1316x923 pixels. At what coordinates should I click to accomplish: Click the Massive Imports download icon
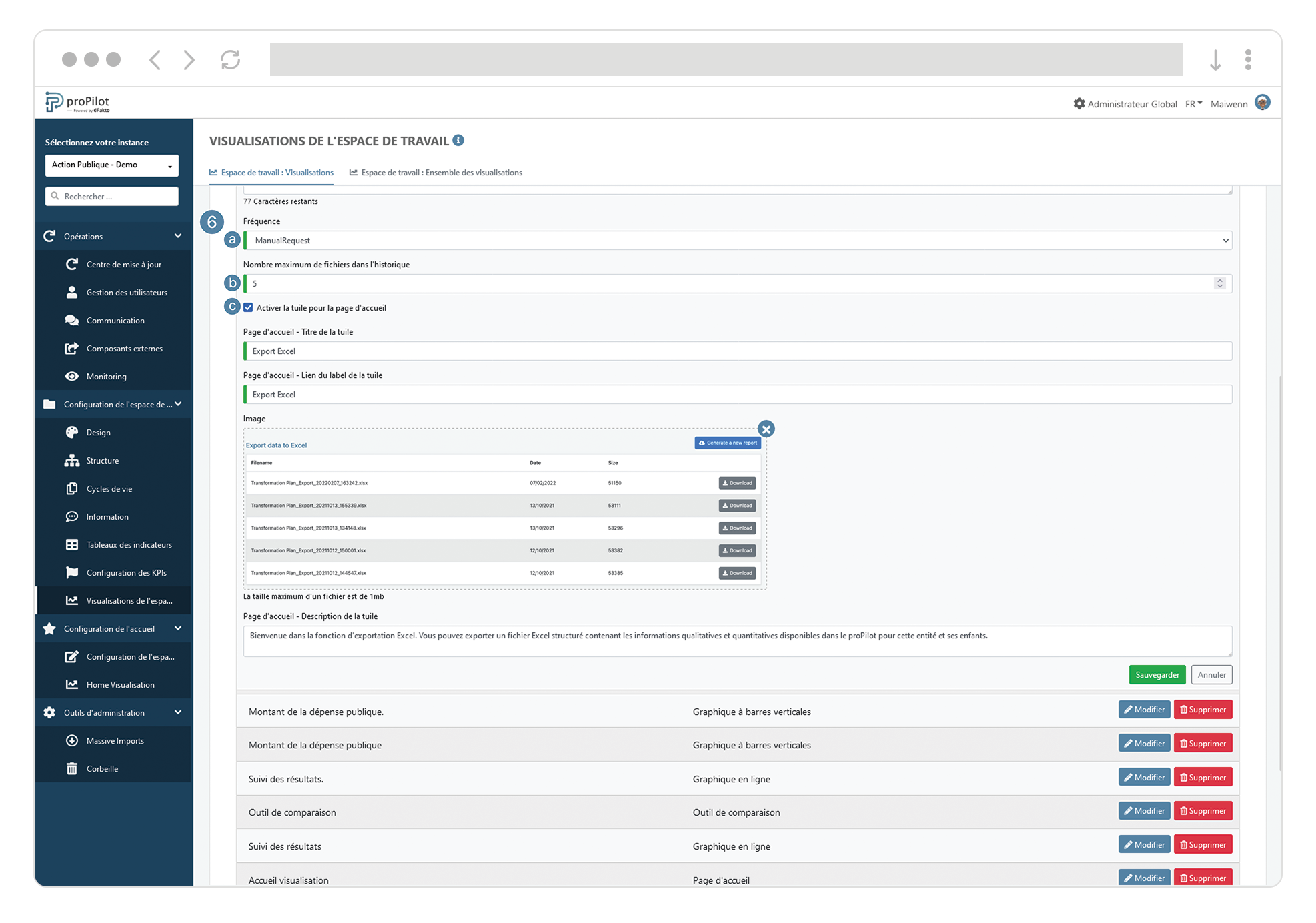(72, 740)
